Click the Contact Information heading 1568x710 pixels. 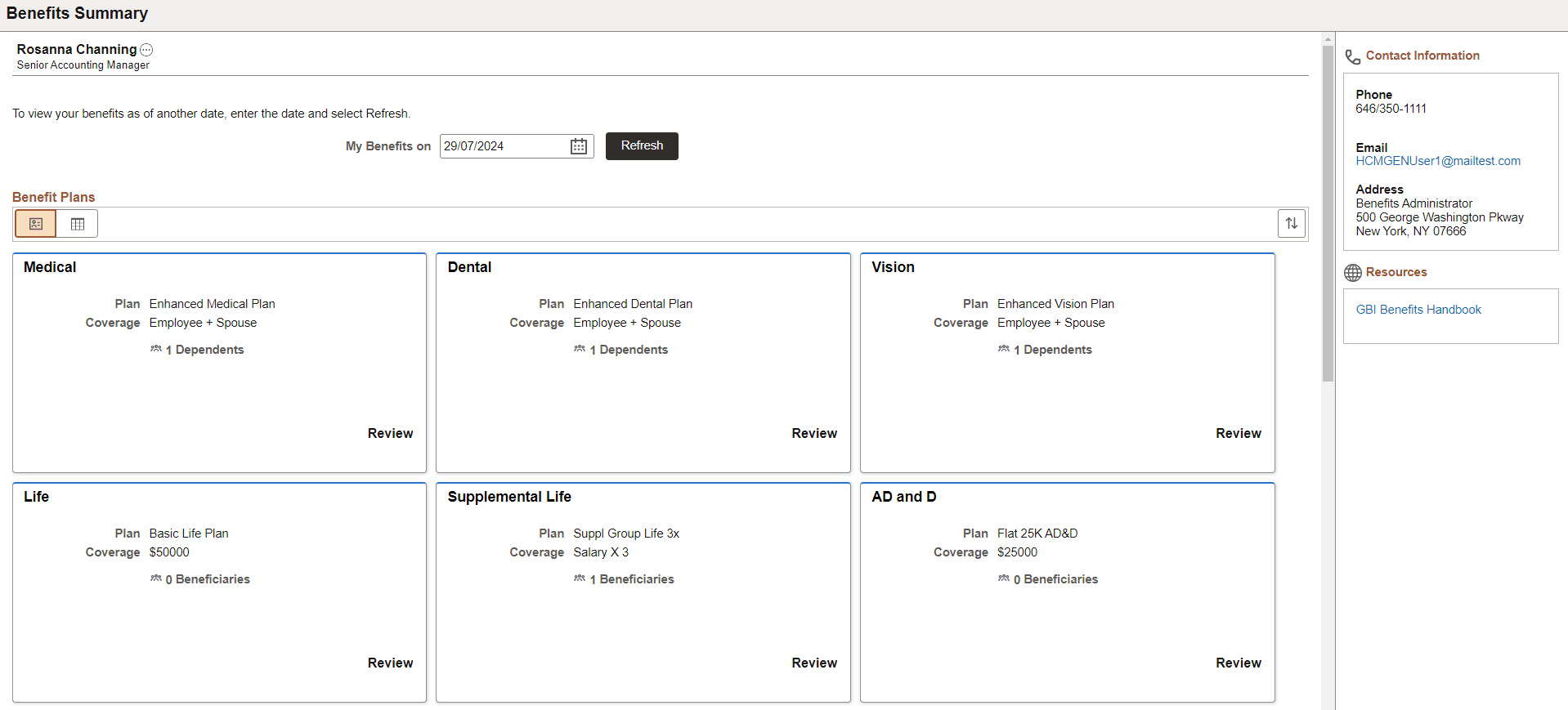(x=1422, y=56)
